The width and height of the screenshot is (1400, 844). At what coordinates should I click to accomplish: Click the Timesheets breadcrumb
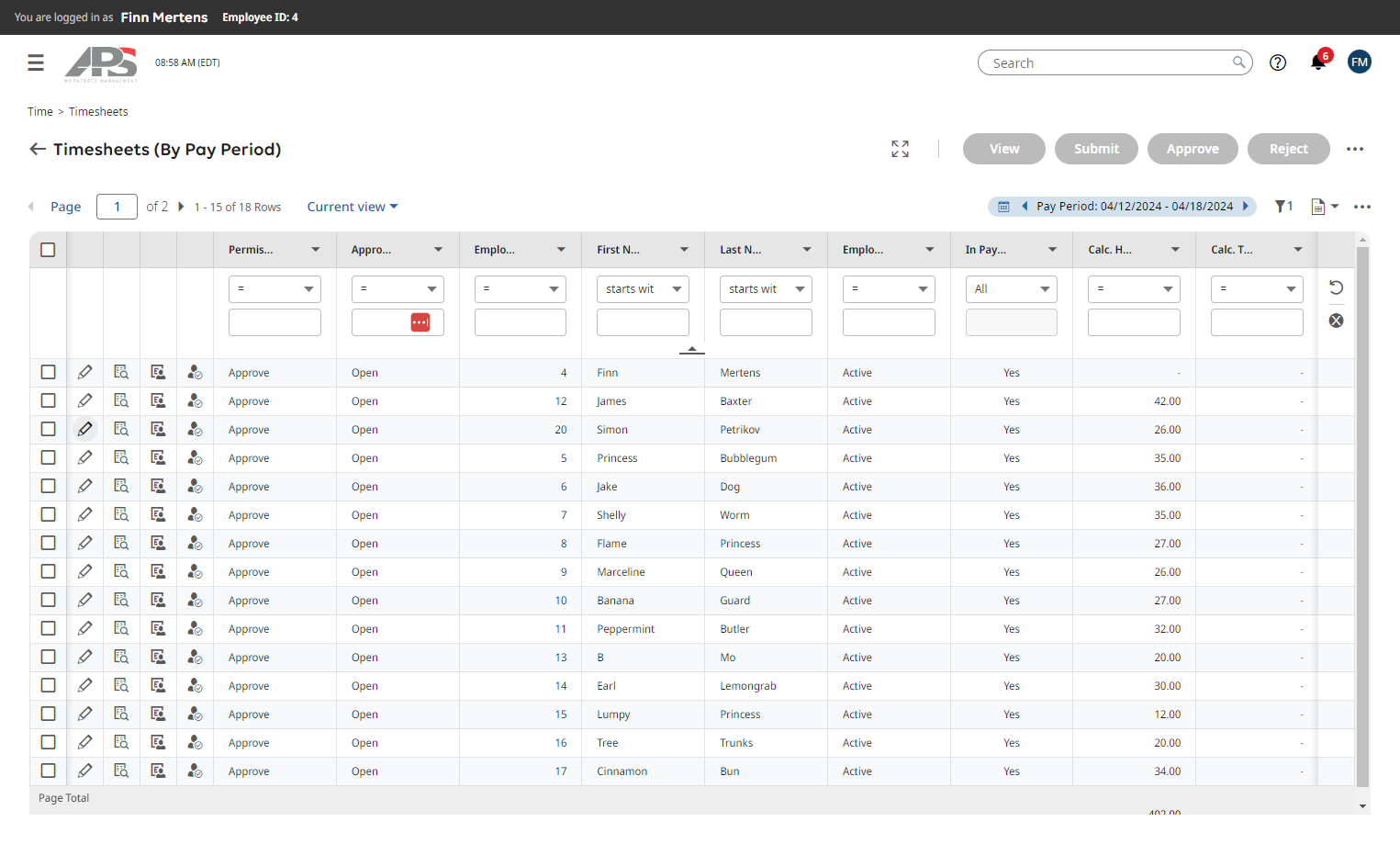coord(98,112)
